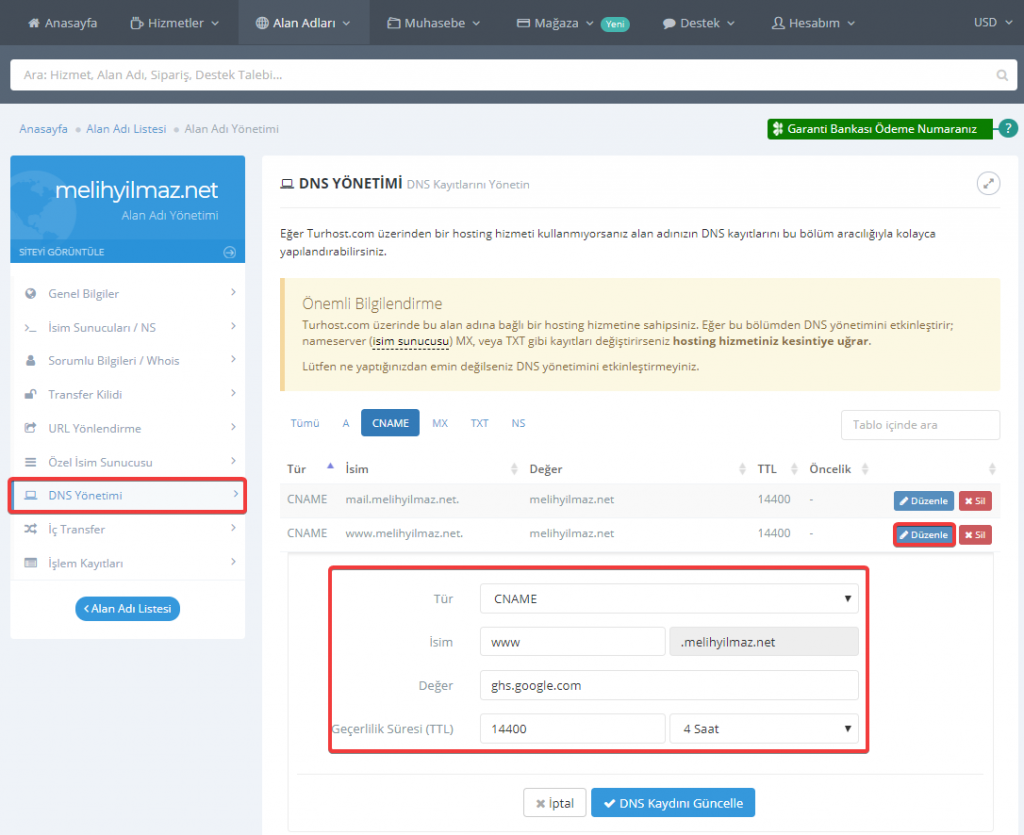Open the USD currency dropdown
This screenshot has width=1024, height=835.
(x=991, y=22)
